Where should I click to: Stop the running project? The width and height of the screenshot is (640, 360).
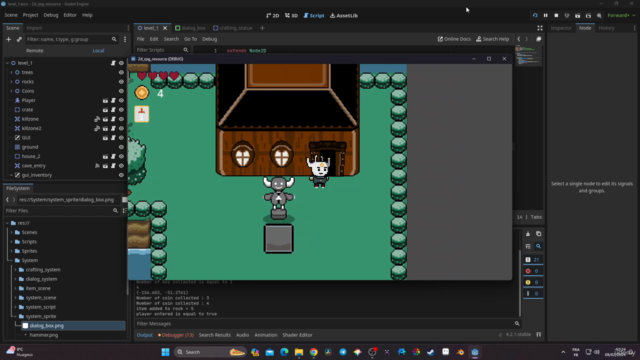click(x=556, y=16)
